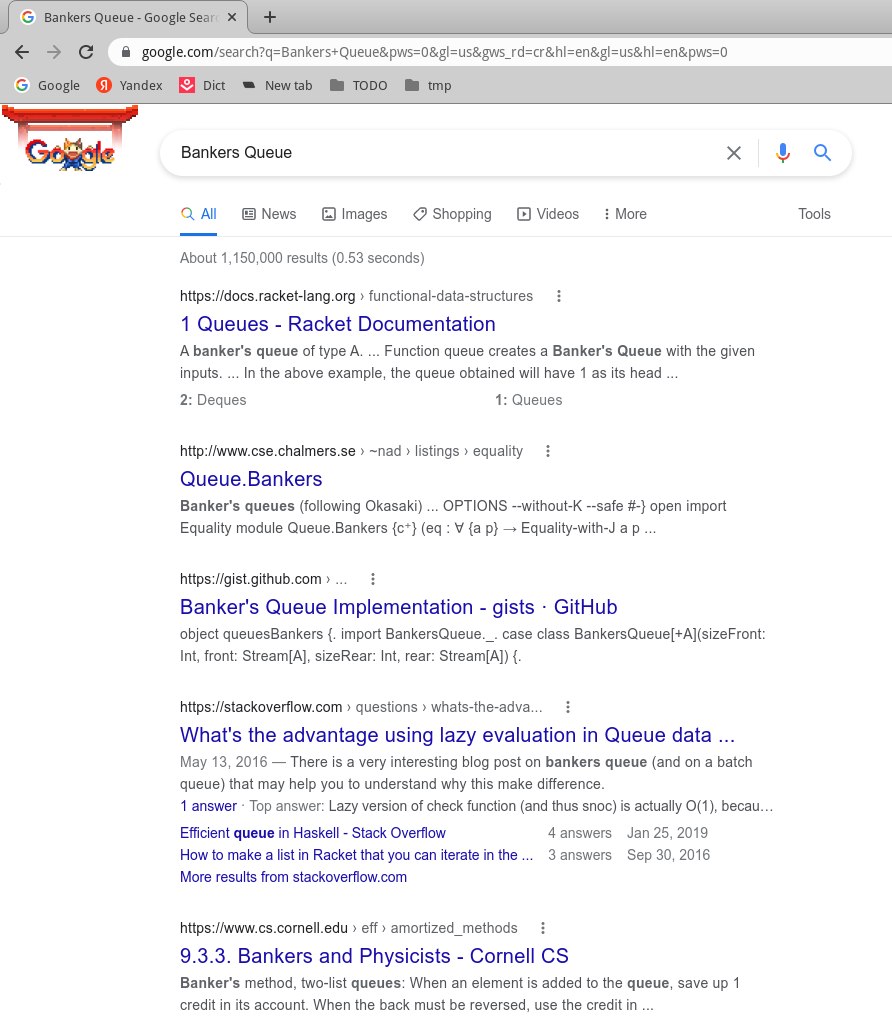The height and width of the screenshot is (1029, 892).
Task: Submit search with magnifier icon
Action: pos(822,153)
